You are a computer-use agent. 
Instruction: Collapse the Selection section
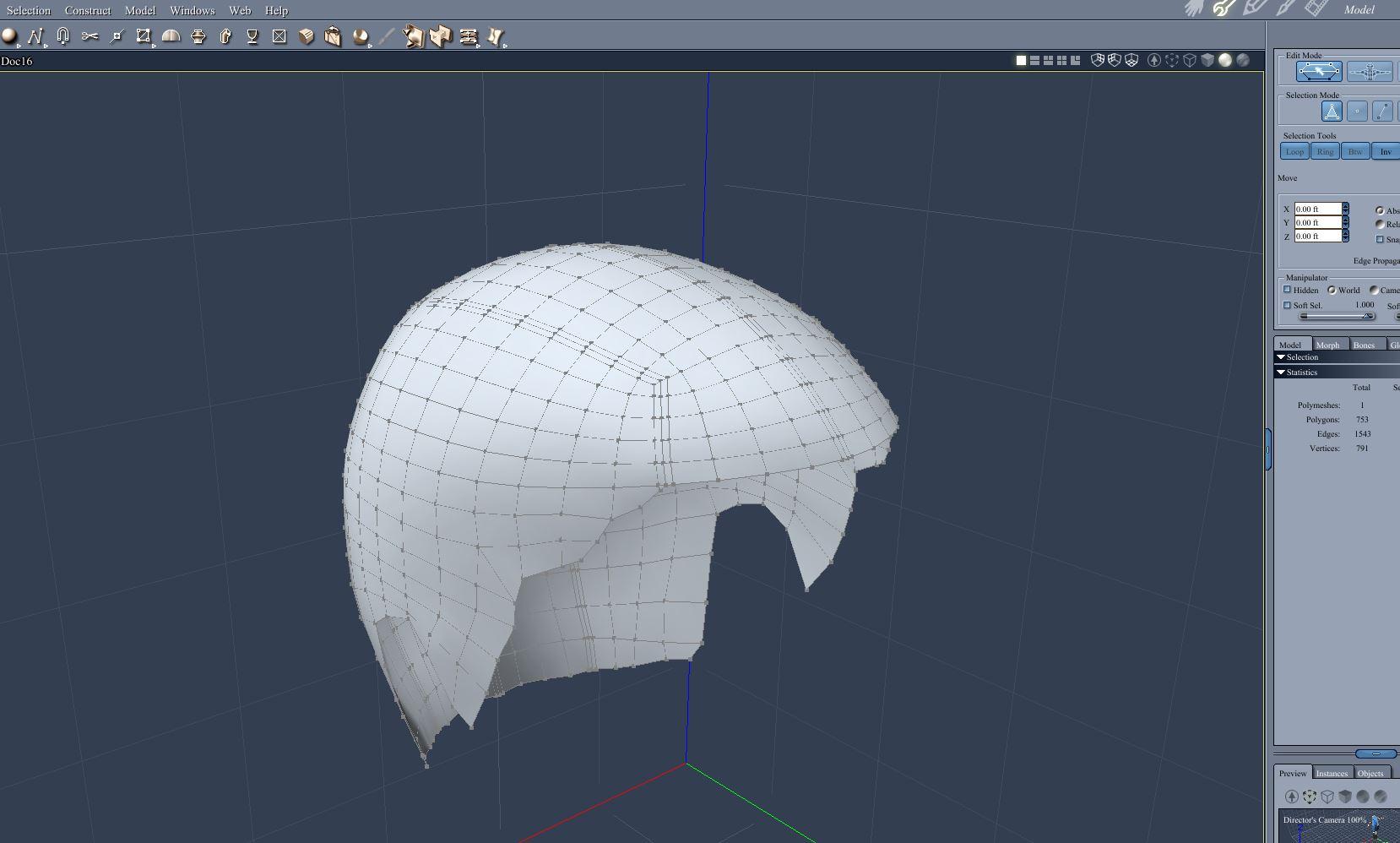tap(1281, 357)
